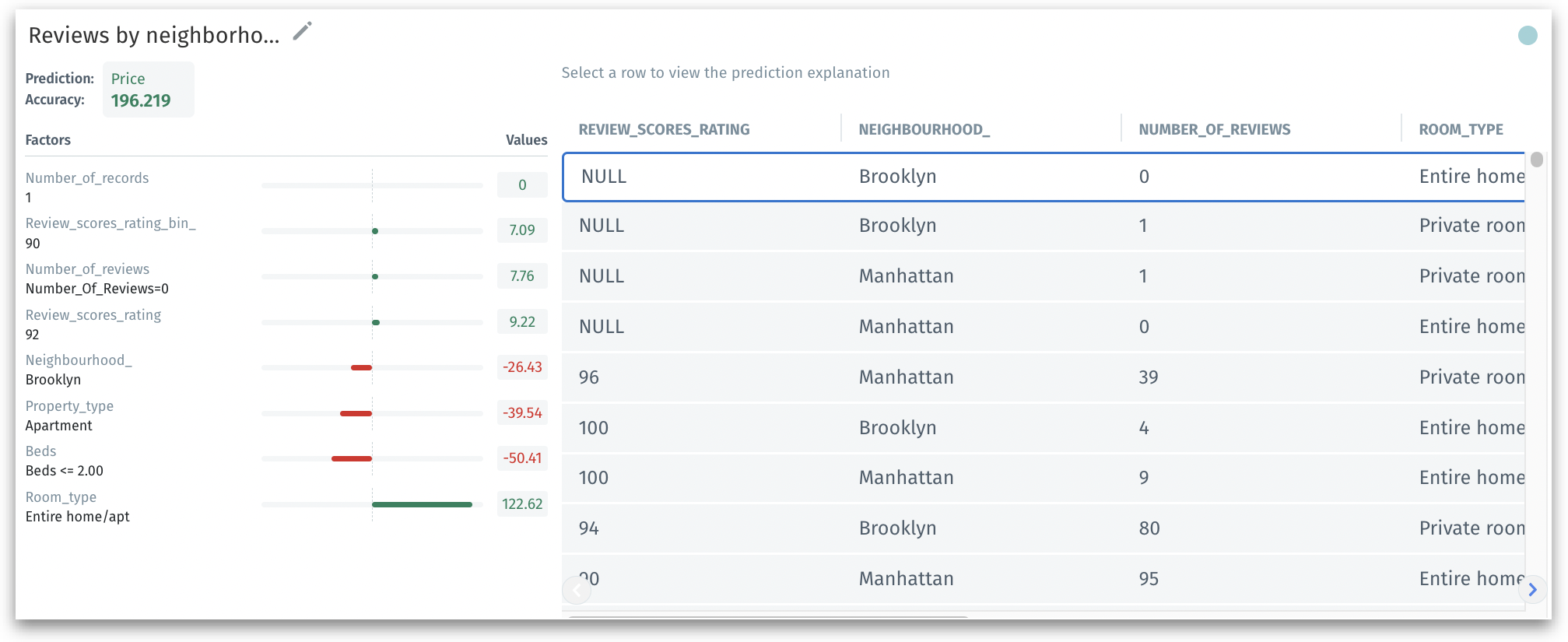This screenshot has height=642, width=1568.
Task: Click the Beds red contribution bar
Action: (x=352, y=459)
